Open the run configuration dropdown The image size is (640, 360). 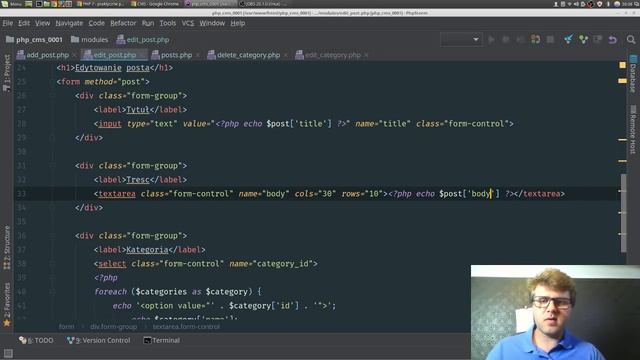[462, 40]
